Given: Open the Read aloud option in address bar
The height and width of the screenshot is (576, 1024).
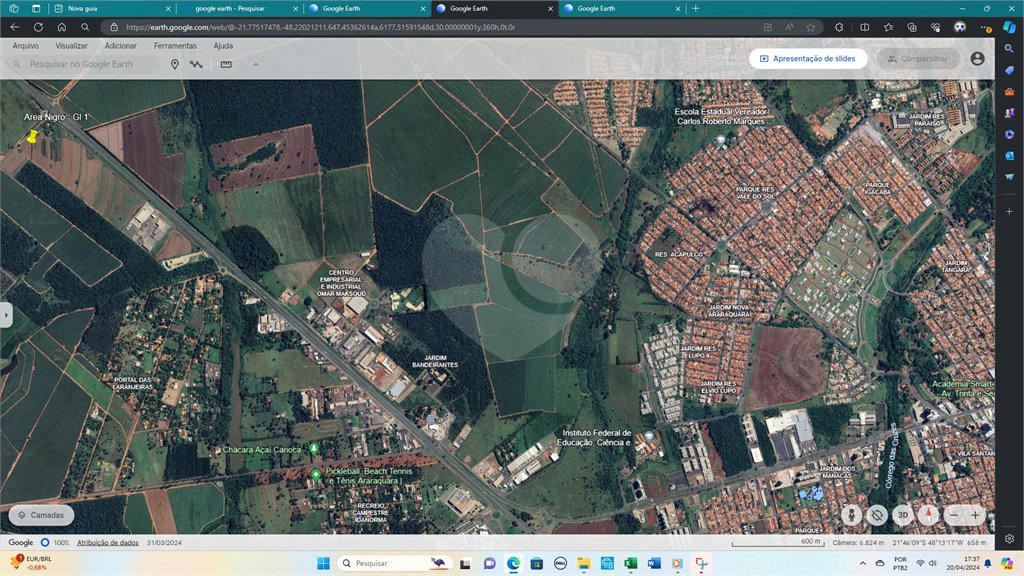Looking at the screenshot, I should [789, 27].
